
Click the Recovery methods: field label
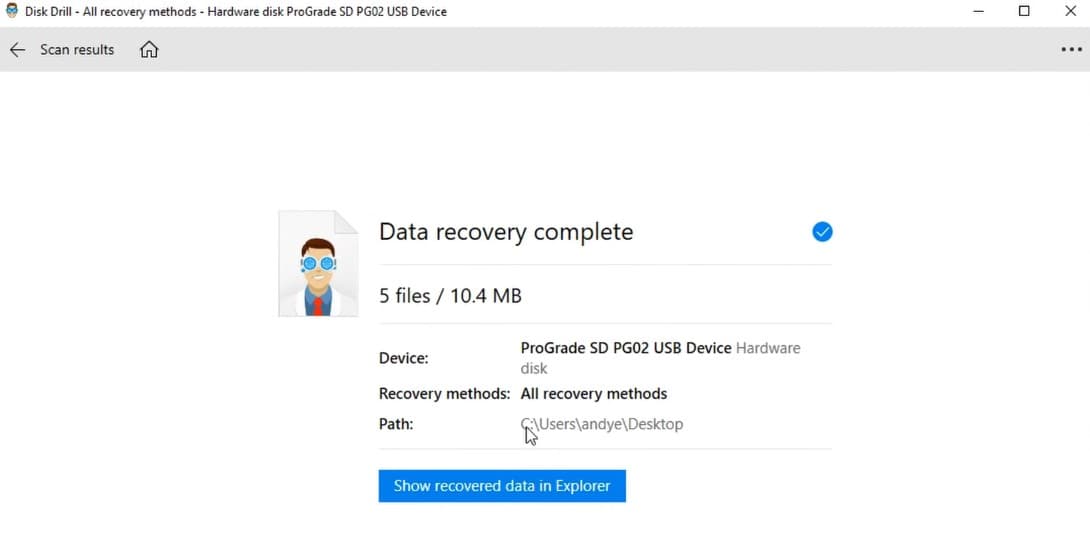coord(444,393)
